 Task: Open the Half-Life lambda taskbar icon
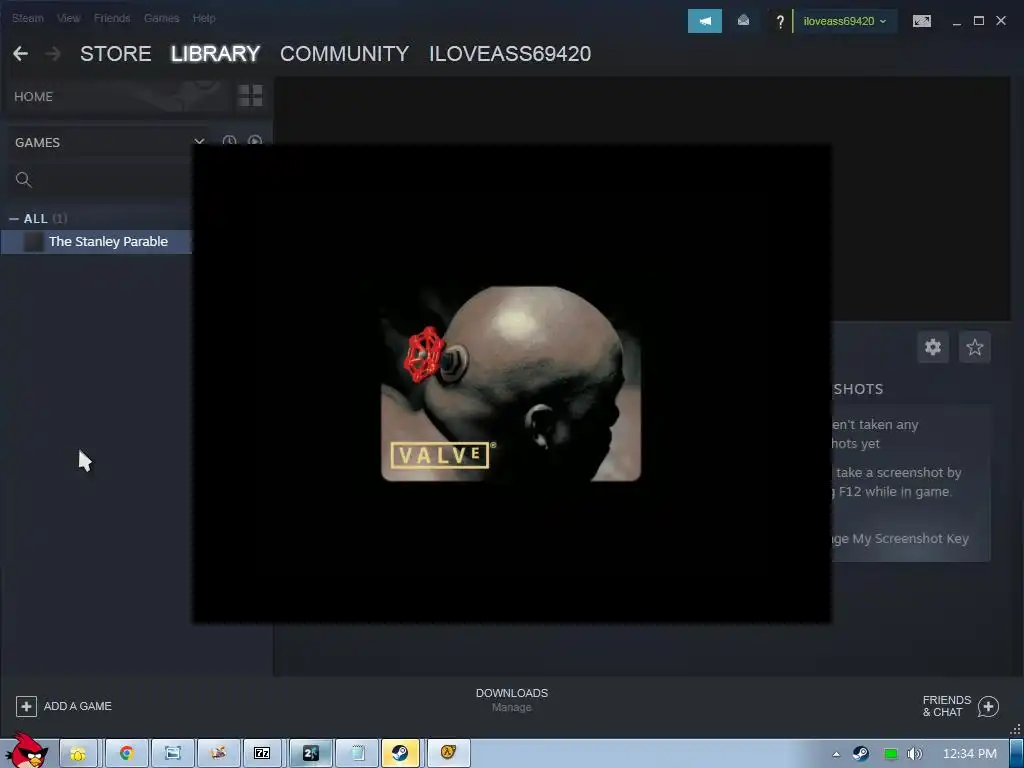(x=448, y=754)
